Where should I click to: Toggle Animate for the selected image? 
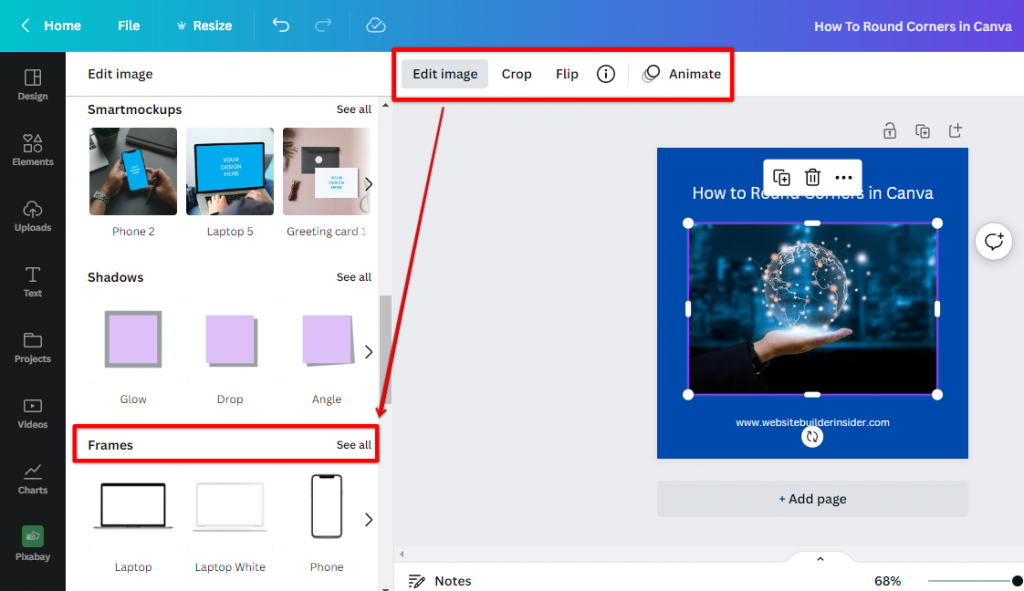[x=681, y=73]
